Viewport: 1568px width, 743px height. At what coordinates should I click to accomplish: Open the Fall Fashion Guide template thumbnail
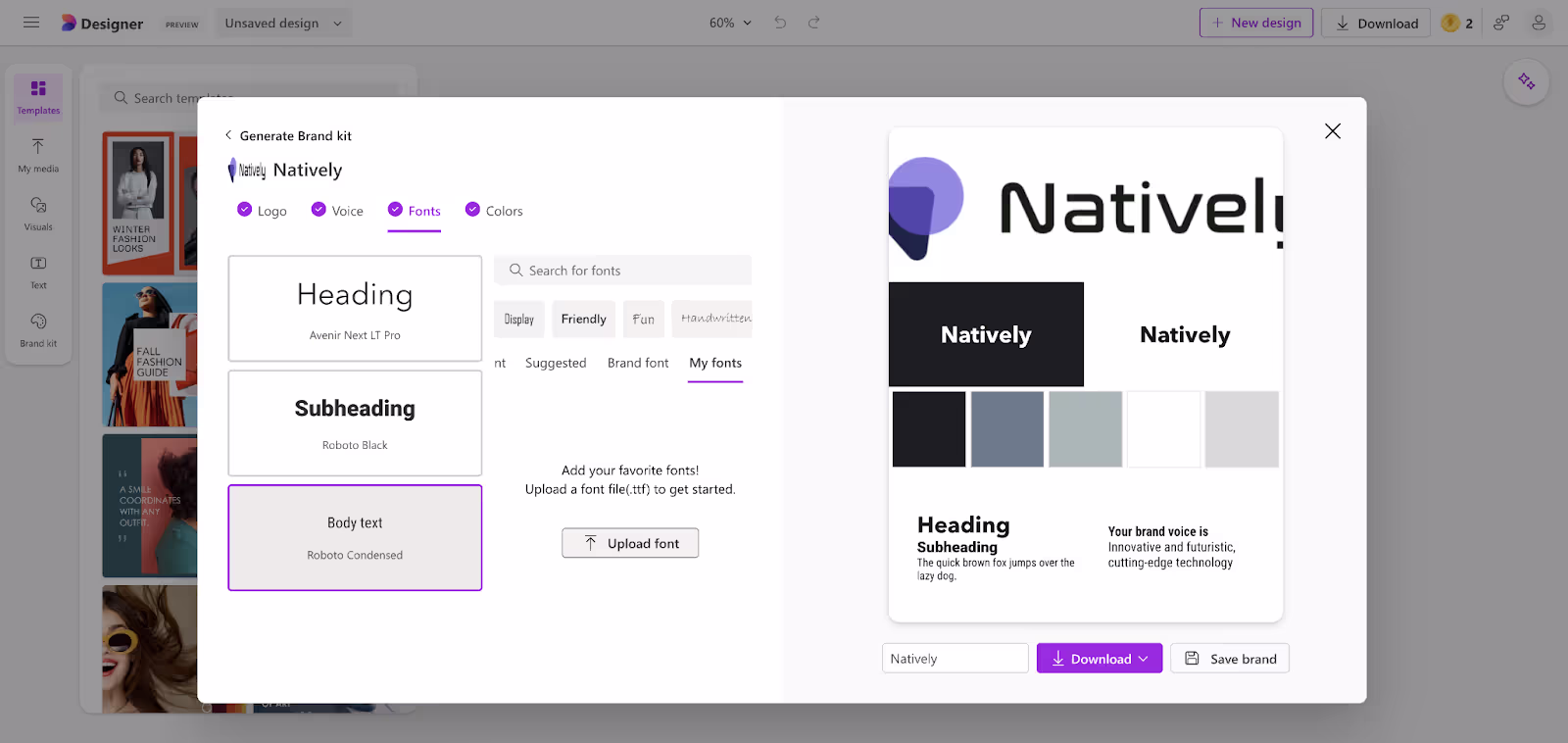point(150,355)
